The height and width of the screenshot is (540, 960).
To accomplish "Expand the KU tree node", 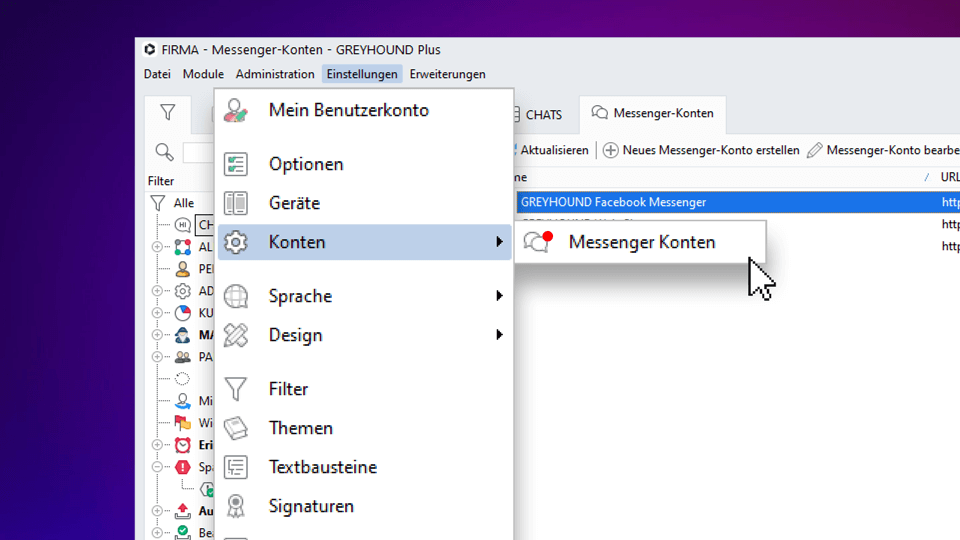I will (157, 313).
